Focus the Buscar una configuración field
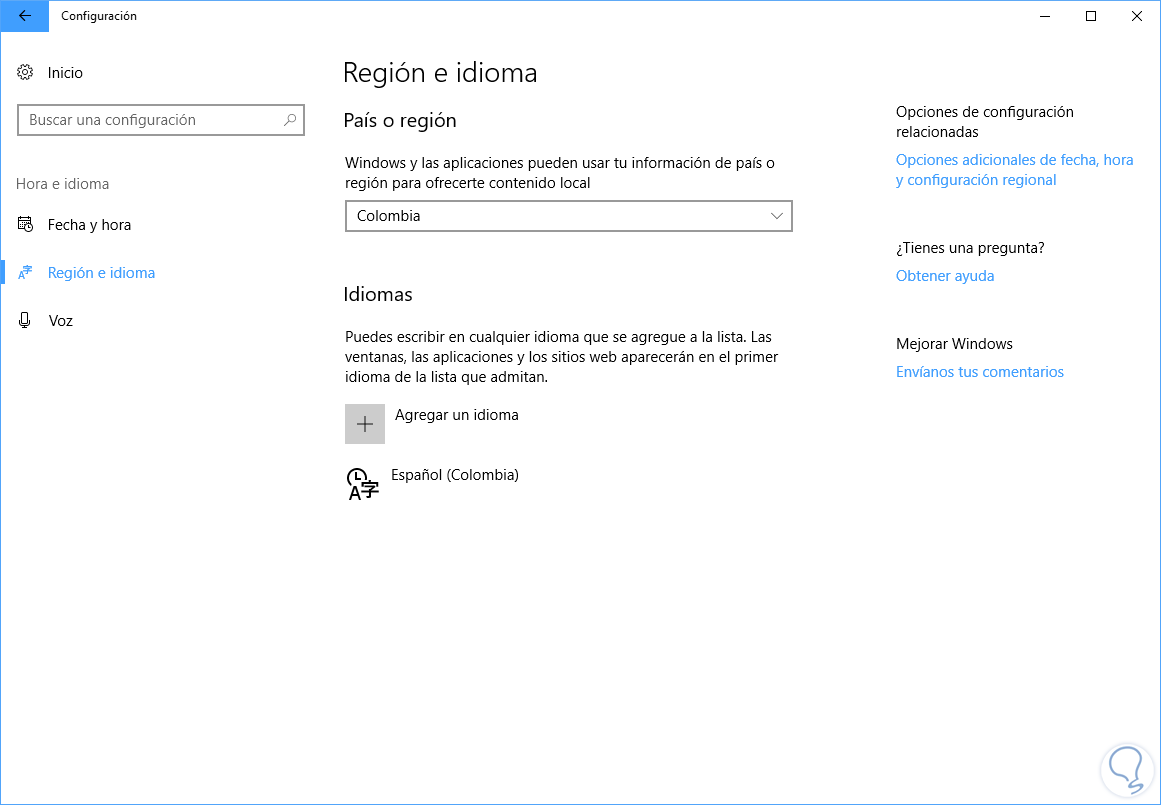This screenshot has width=1161, height=805. pos(161,120)
